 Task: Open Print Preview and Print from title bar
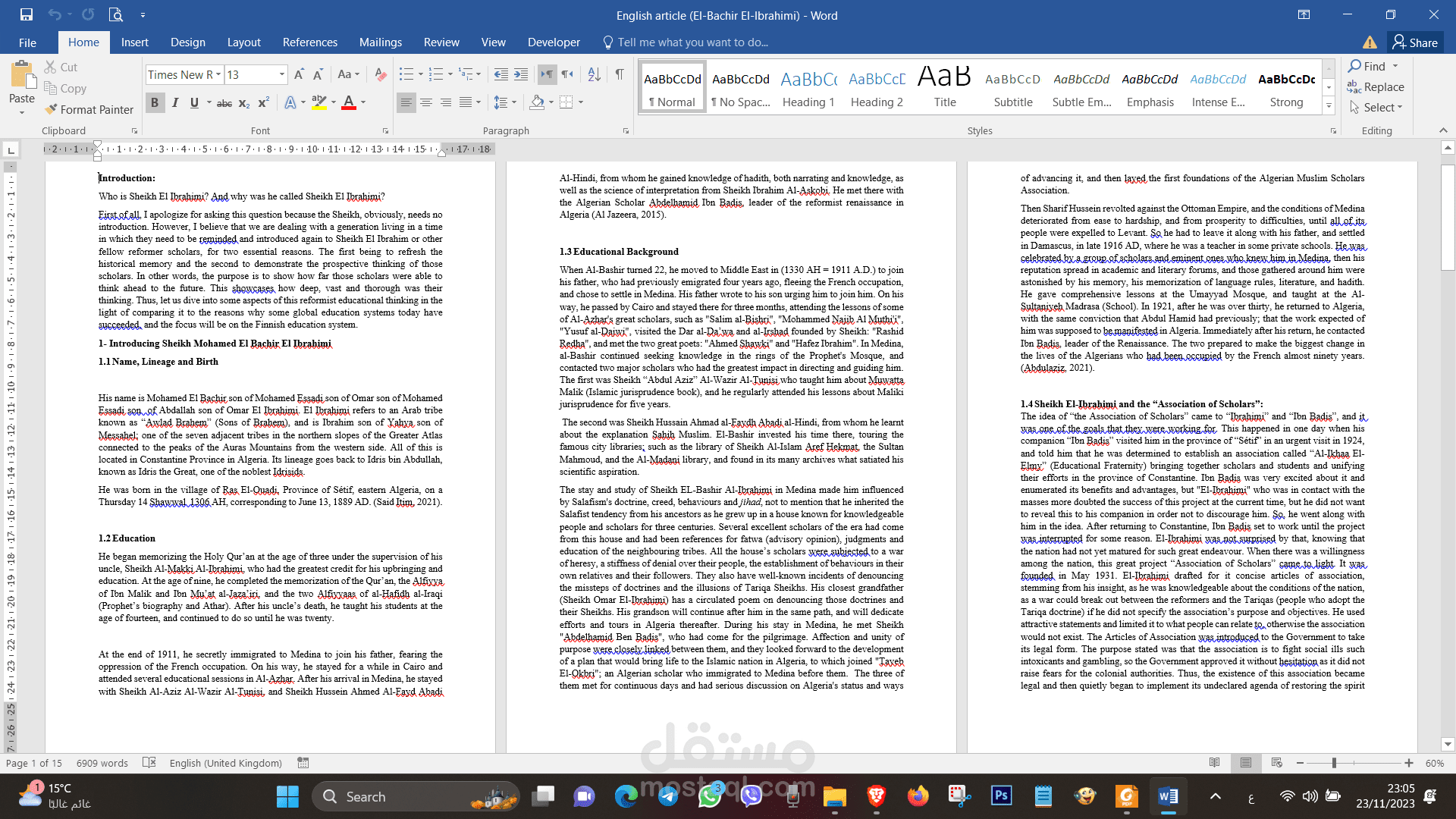115,14
